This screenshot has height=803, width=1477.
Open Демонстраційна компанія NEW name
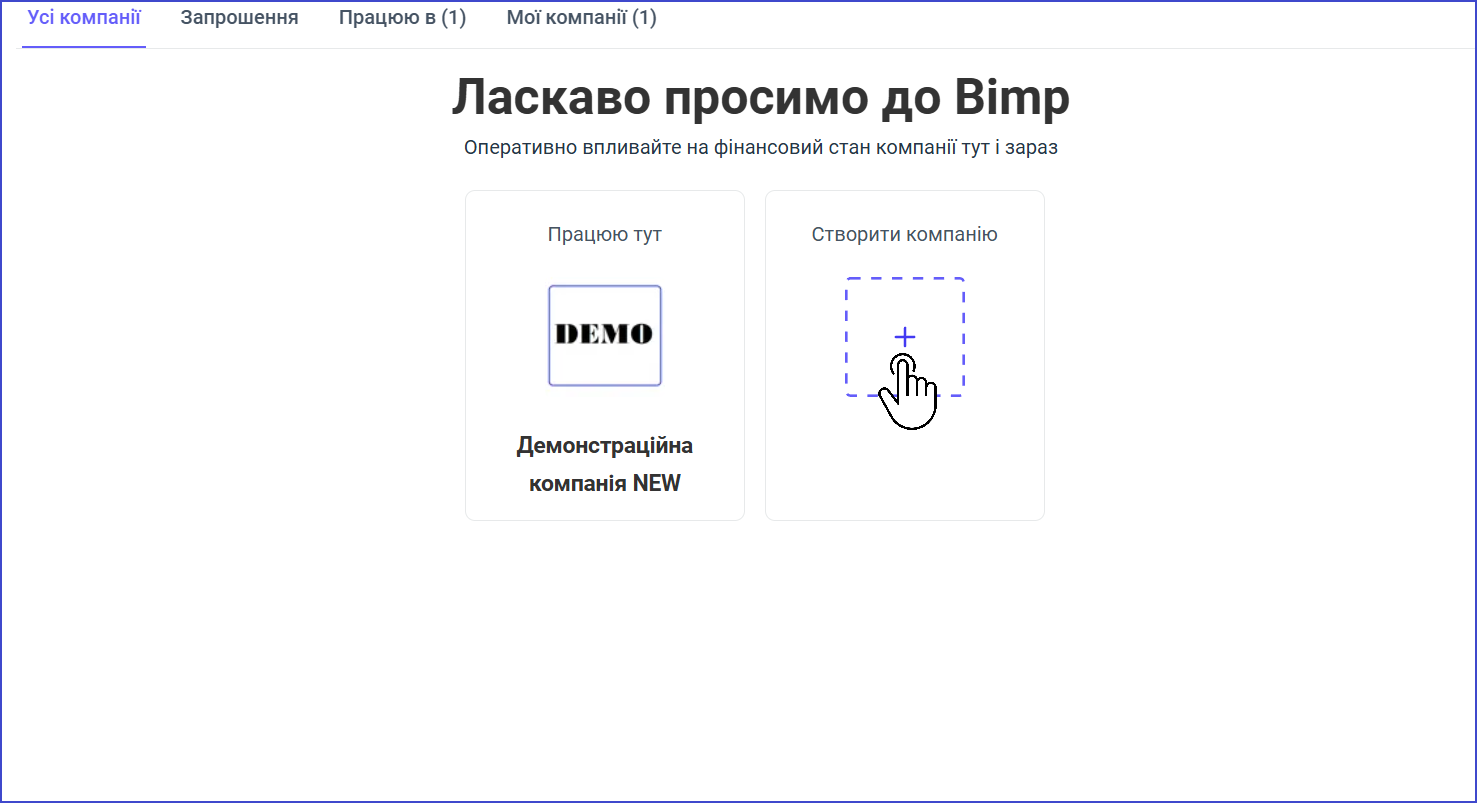pyautogui.click(x=605, y=464)
